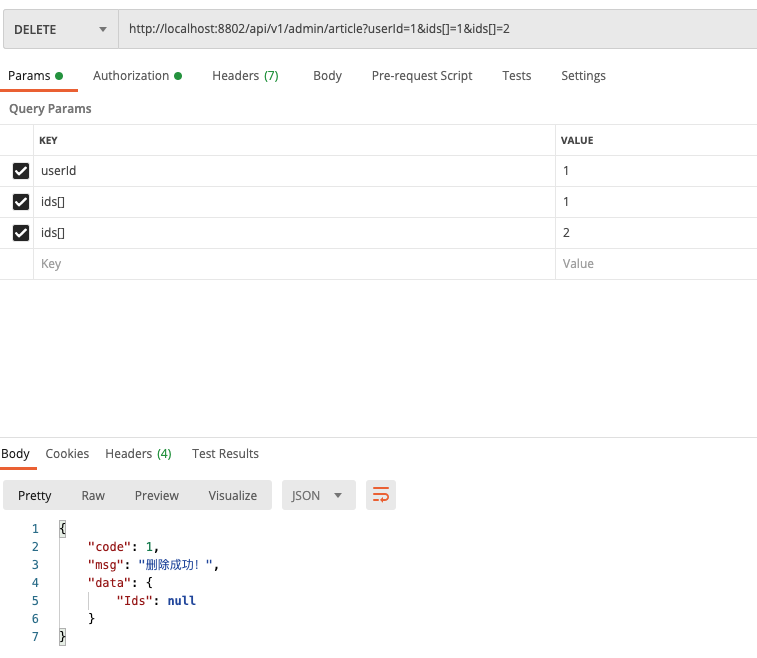Click the empty Value placeholder field
Screen dimensions: 757x658
click(656, 264)
